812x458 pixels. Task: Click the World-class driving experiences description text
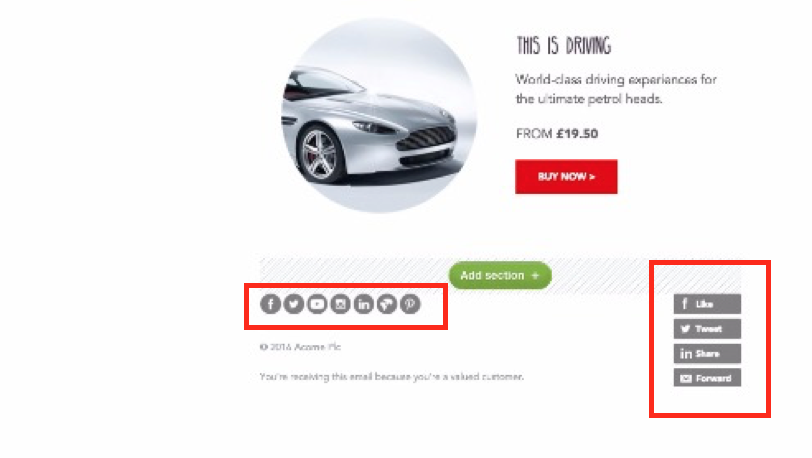[x=616, y=89]
